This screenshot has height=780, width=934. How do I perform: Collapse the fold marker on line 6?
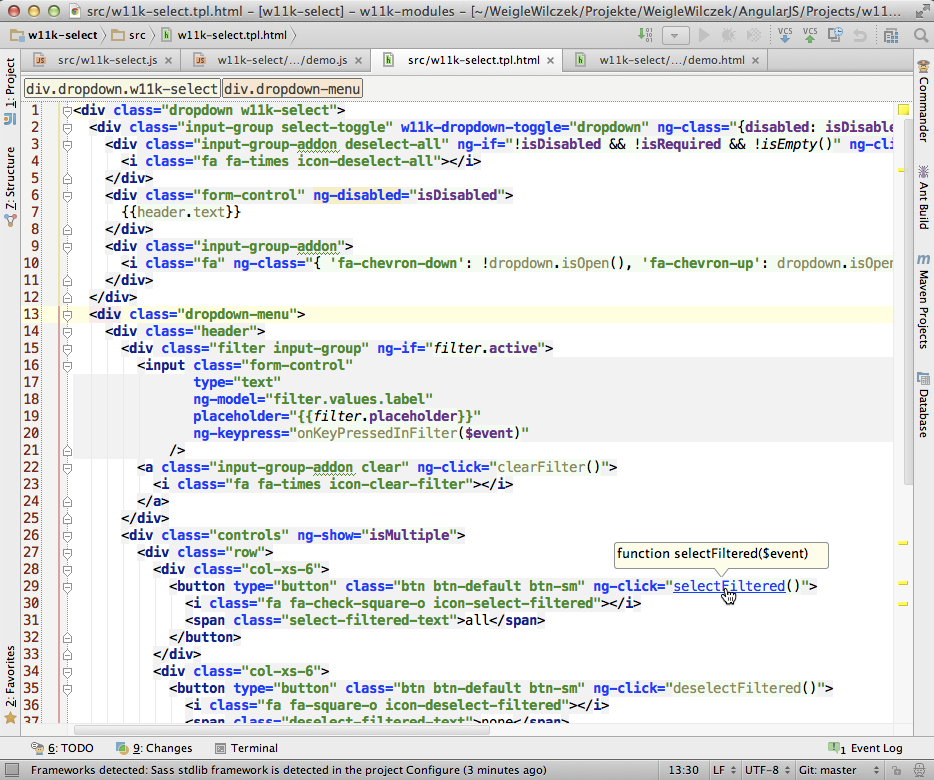(x=67, y=195)
